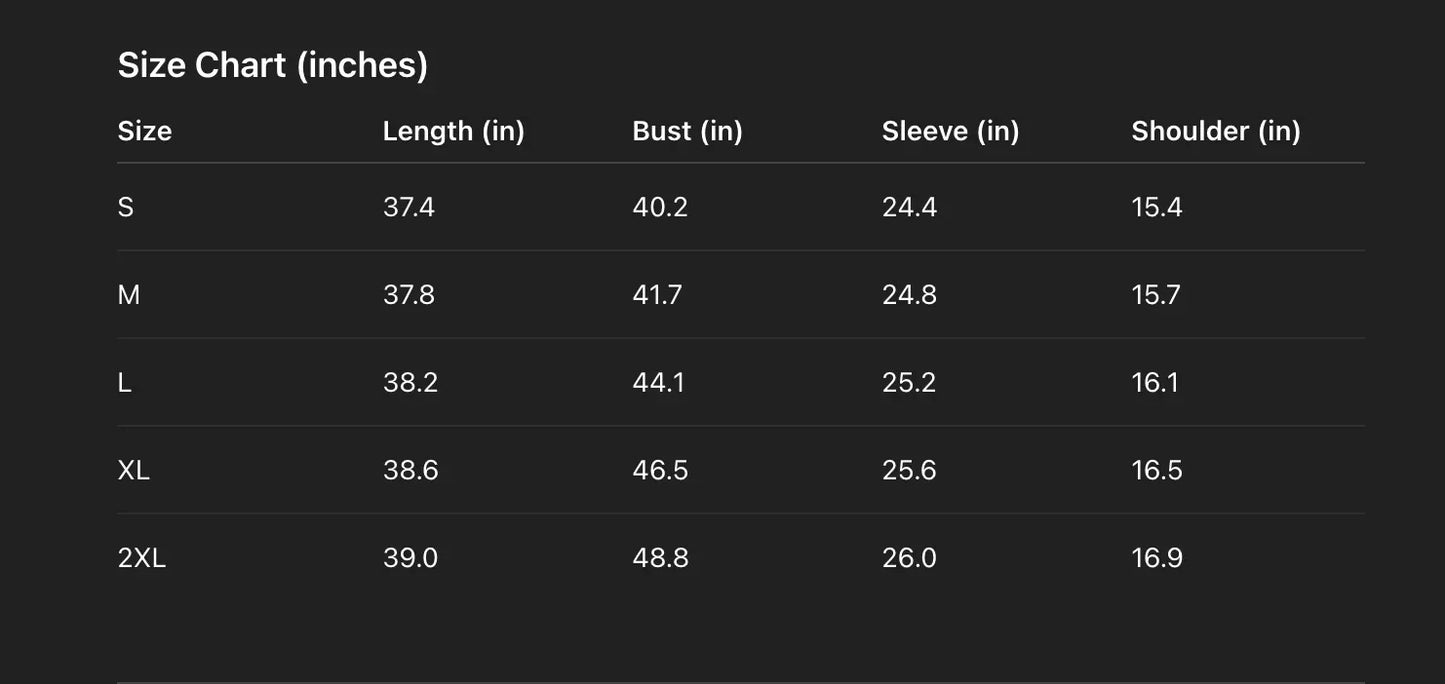Click the "Length (in)" column header
This screenshot has height=684, width=1445.
pos(453,131)
